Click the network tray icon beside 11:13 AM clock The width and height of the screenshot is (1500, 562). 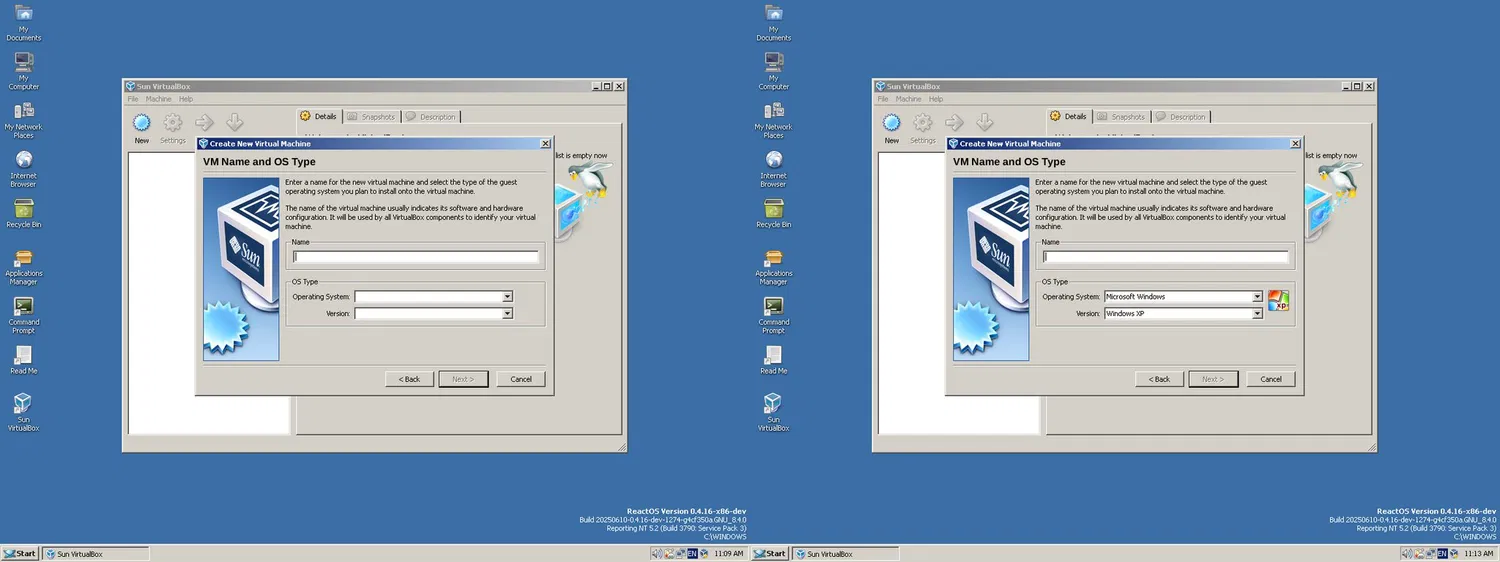pyautogui.click(x=1430, y=553)
